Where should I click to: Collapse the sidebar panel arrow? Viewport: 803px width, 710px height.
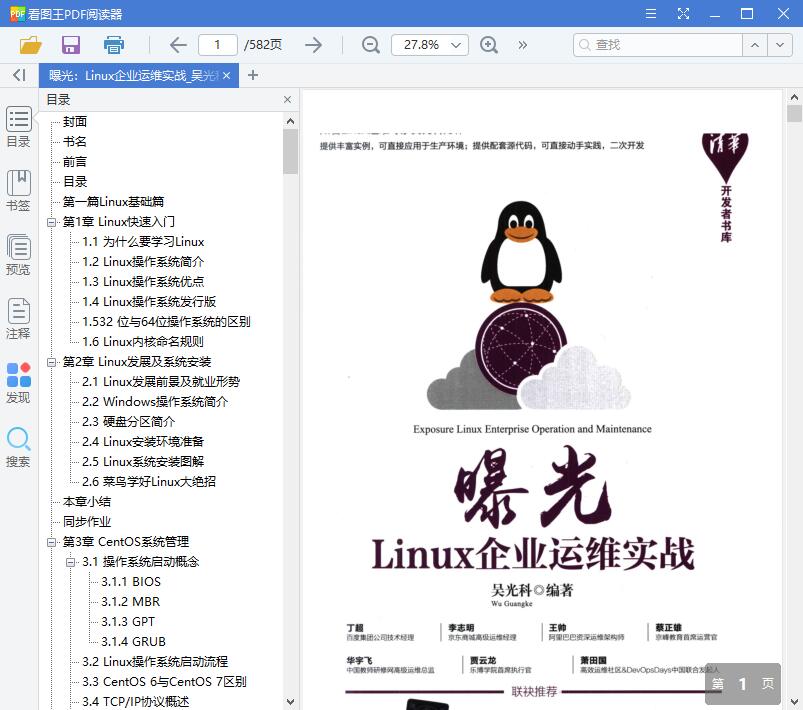coord(19,75)
